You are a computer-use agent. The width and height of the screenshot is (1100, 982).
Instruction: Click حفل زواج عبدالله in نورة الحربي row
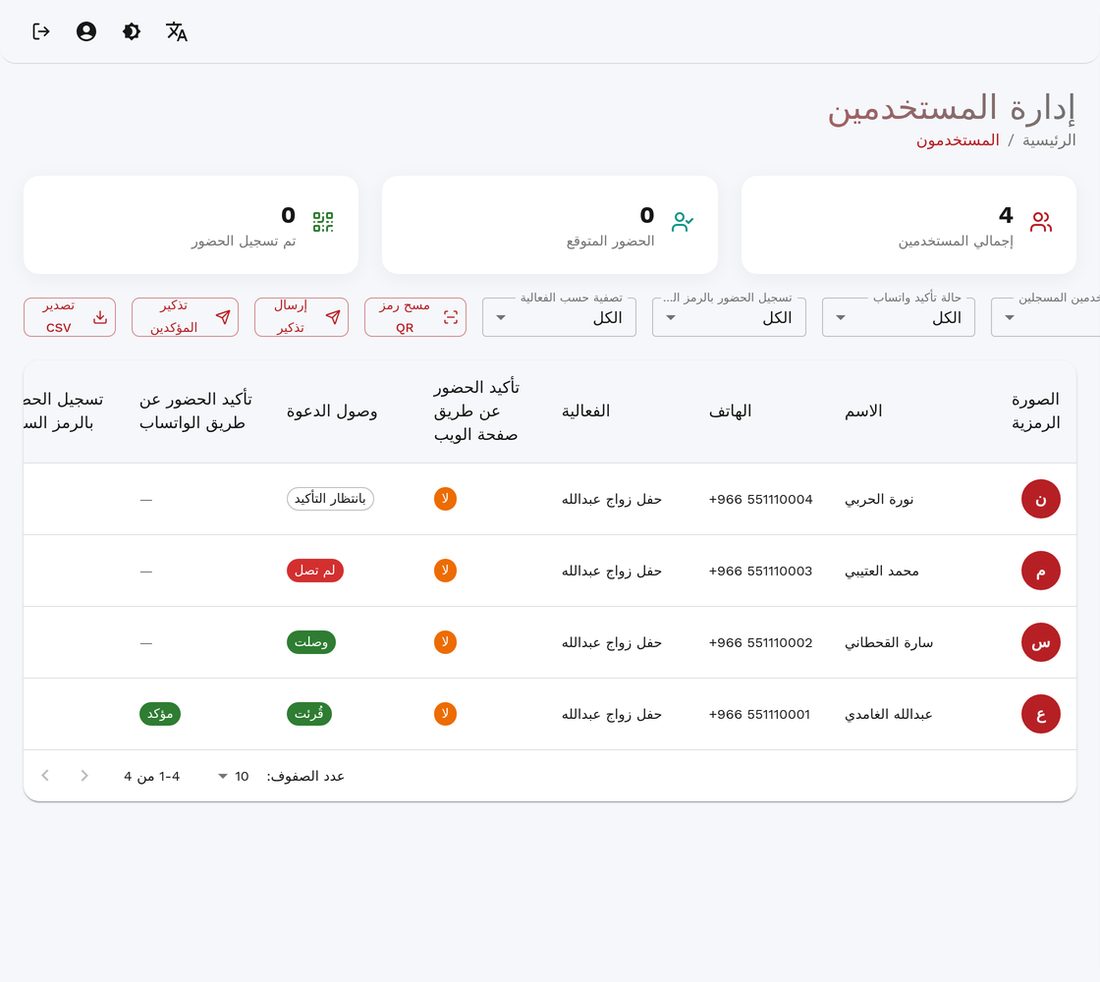(x=612, y=499)
